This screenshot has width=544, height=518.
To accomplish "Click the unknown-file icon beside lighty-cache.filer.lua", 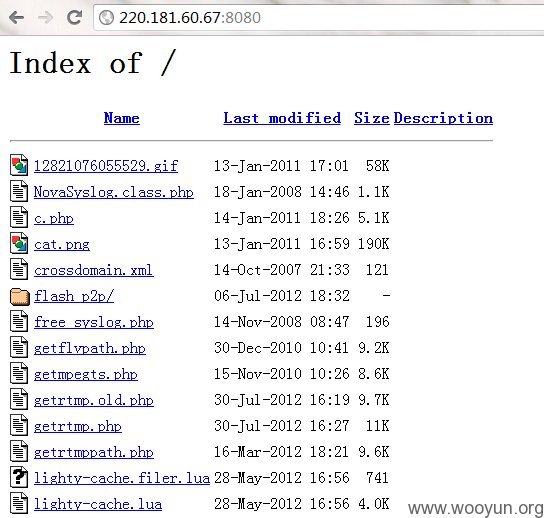I will coord(19,477).
